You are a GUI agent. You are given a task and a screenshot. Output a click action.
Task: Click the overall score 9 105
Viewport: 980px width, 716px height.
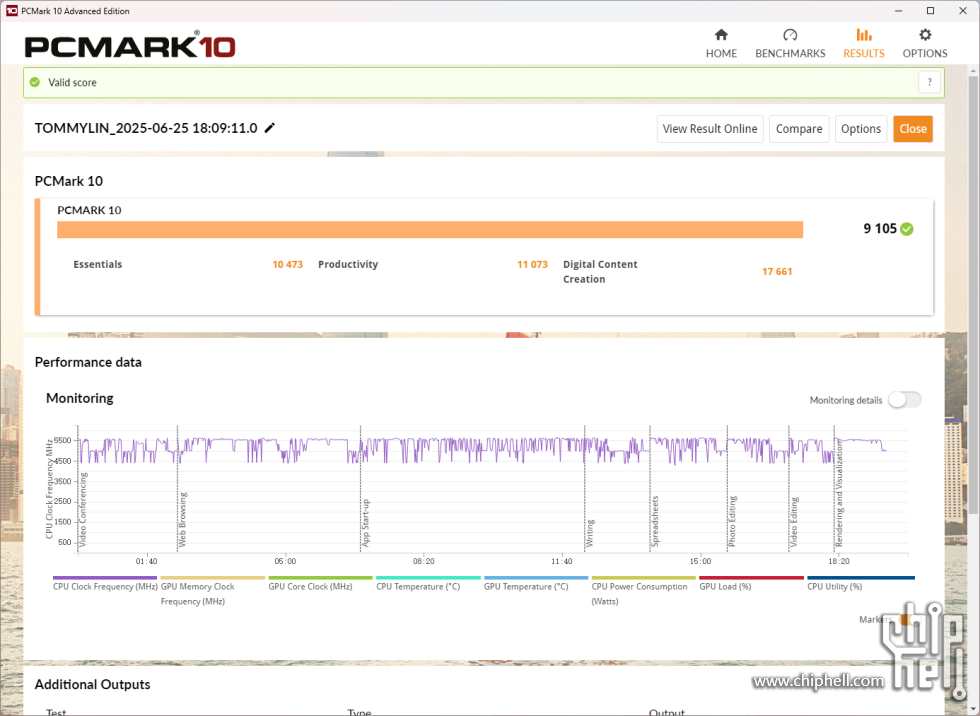pyautogui.click(x=880, y=229)
